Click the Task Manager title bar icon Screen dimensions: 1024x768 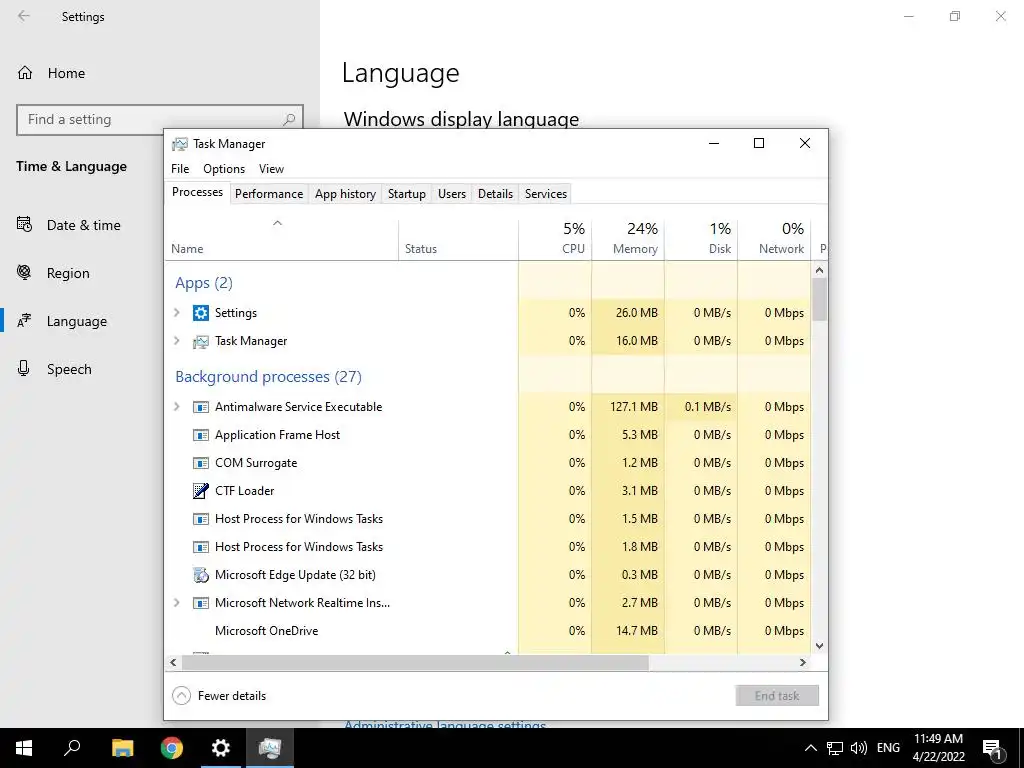180,144
